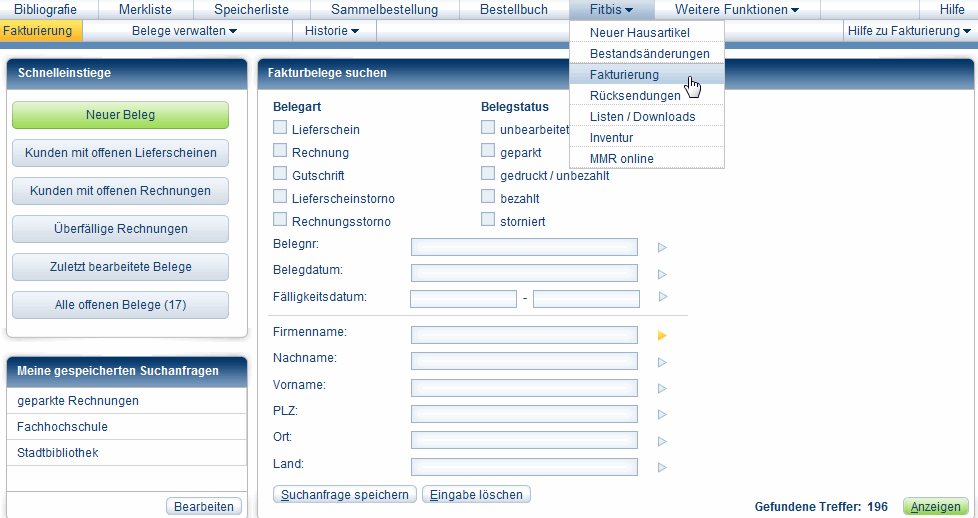The image size is (978, 518).
Task: Select Rücksendungen from the Fitbis menu
Action: pyautogui.click(x=635, y=96)
